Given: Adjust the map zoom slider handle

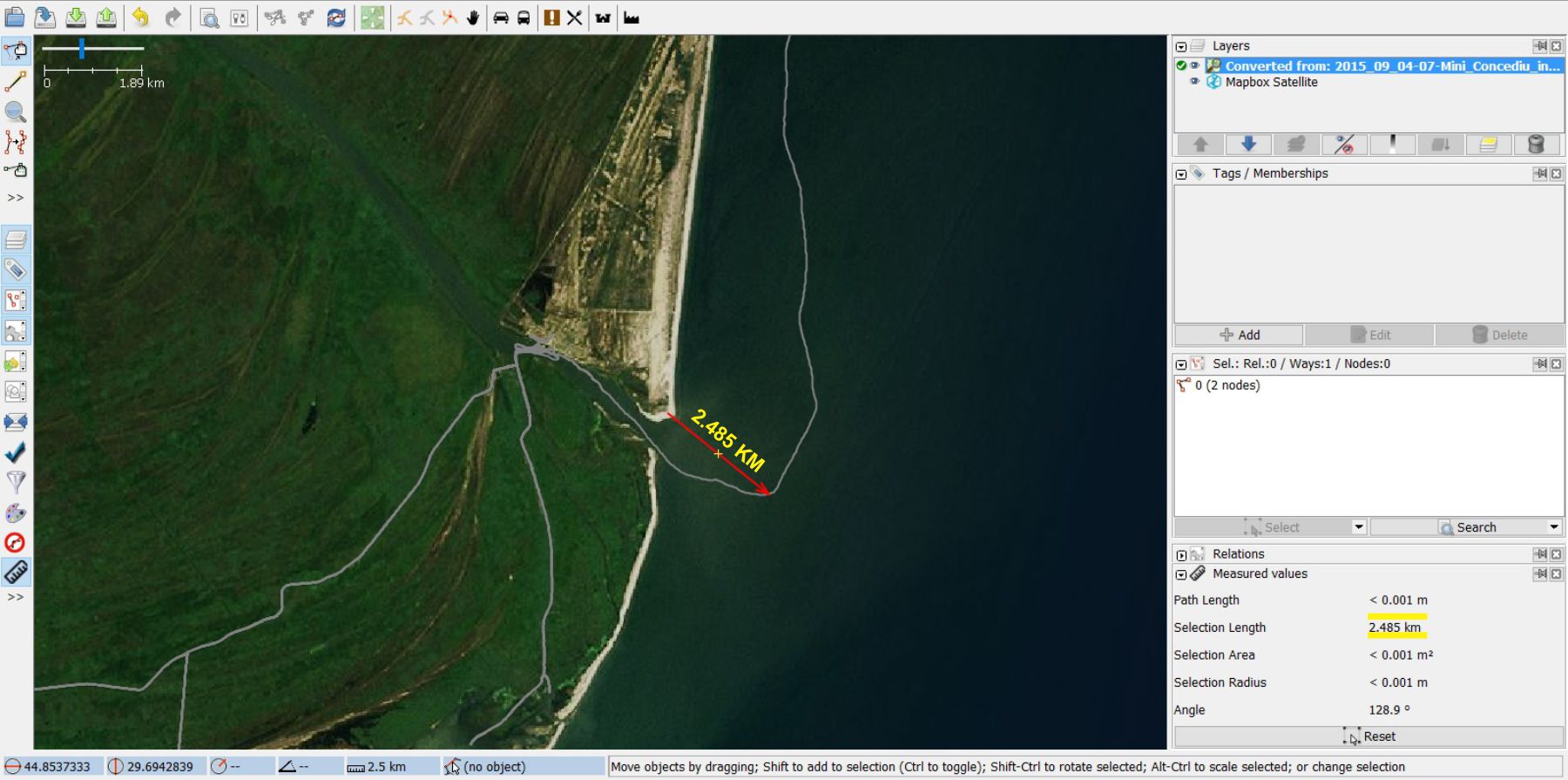Looking at the screenshot, I should [x=82, y=49].
